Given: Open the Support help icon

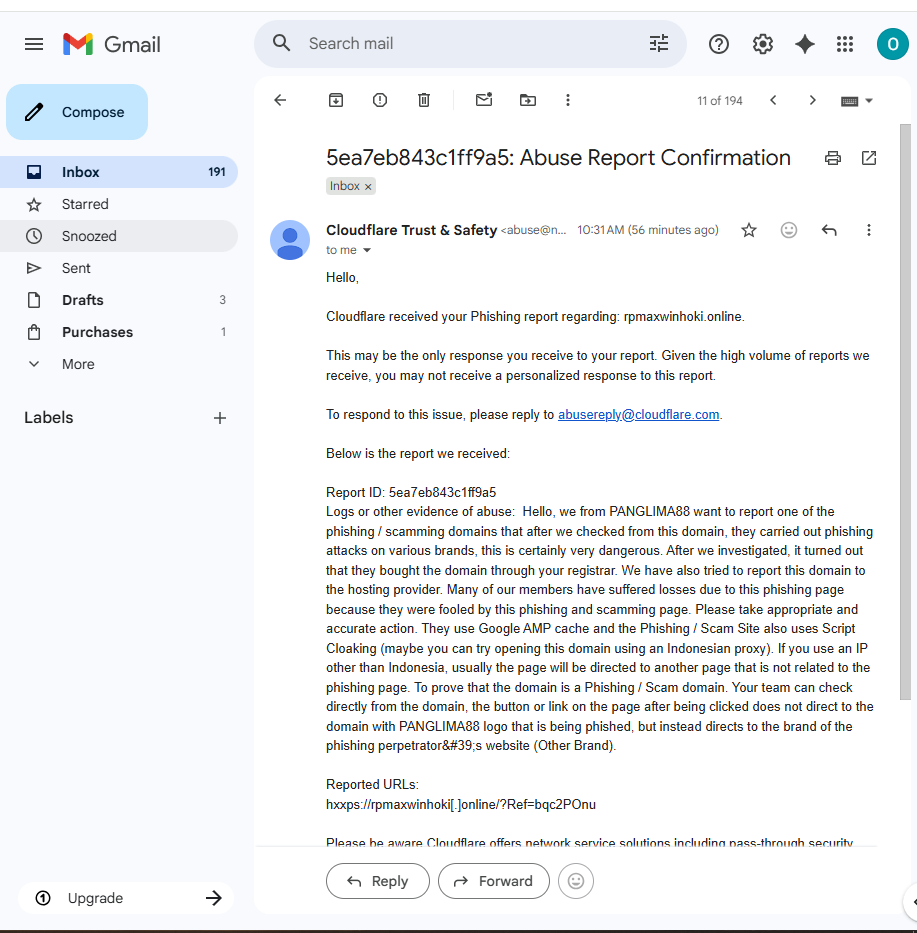Looking at the screenshot, I should coord(719,44).
